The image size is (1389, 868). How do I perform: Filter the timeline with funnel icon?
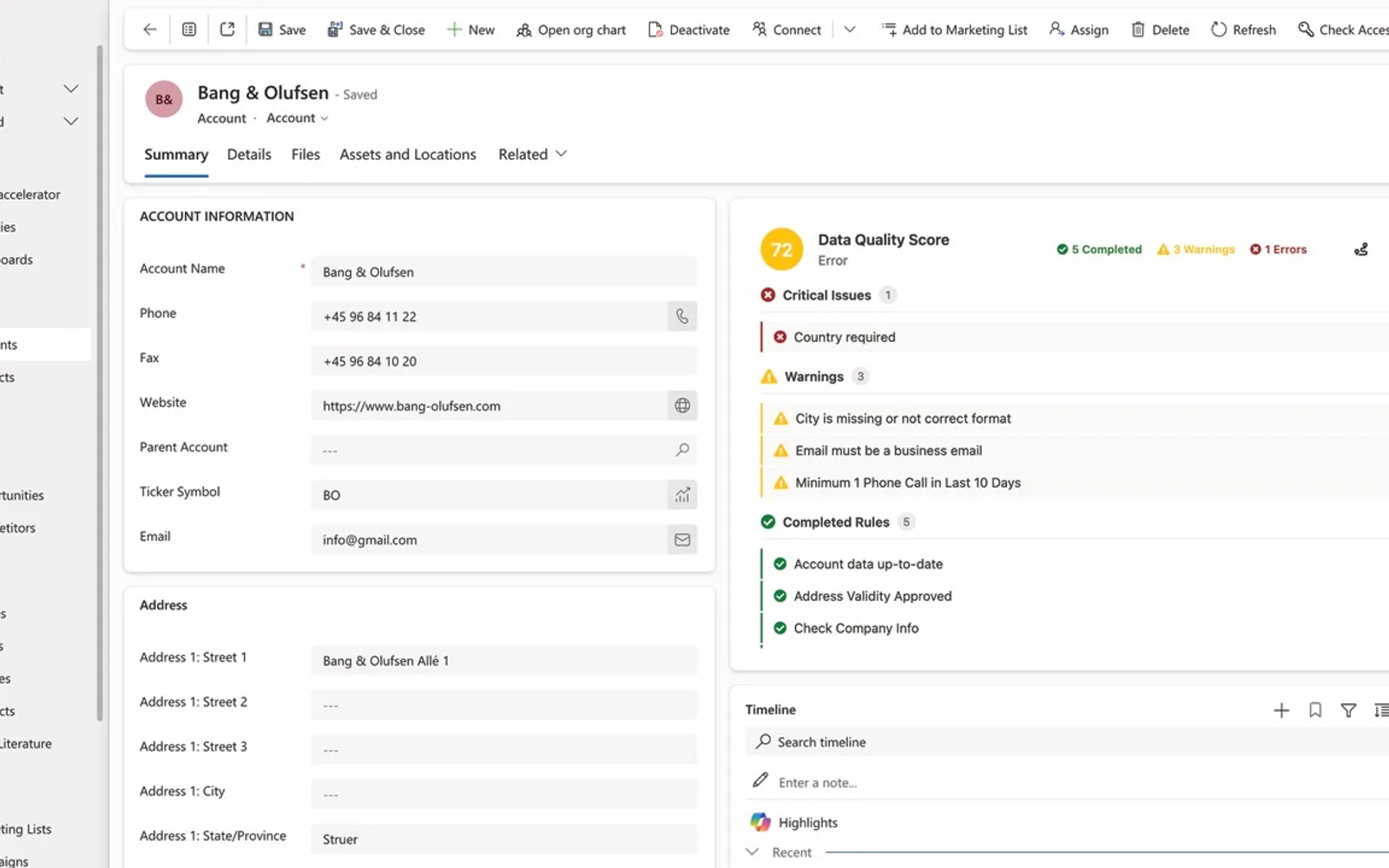tap(1348, 710)
